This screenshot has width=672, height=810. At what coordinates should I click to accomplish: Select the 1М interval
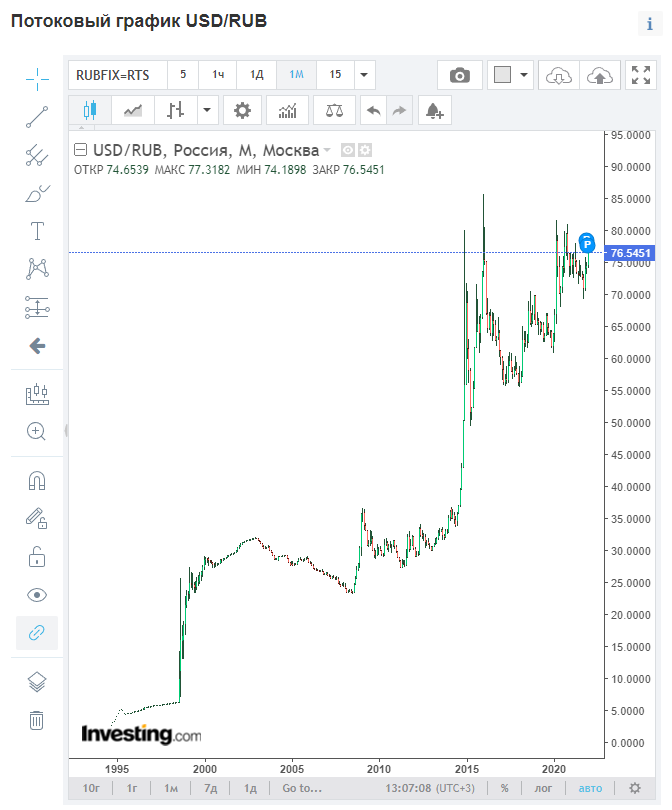296,75
